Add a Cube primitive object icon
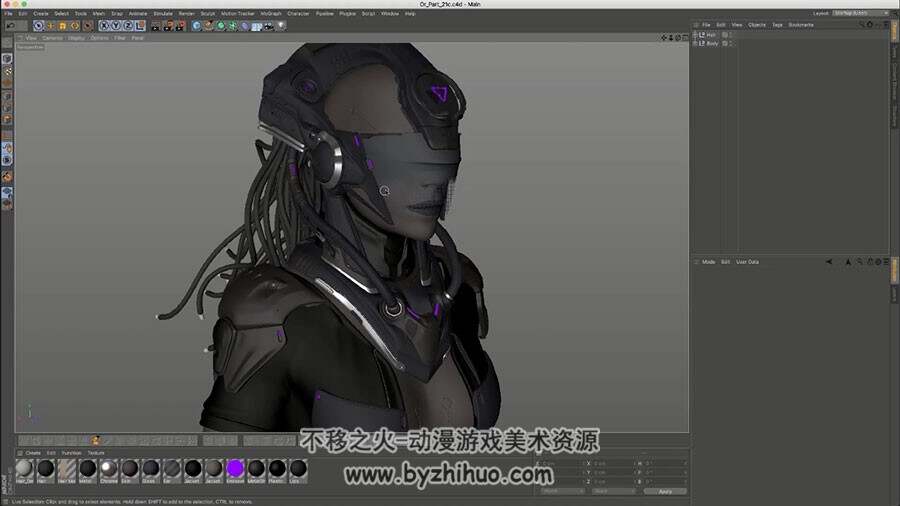900x506 pixels. click(x=196, y=26)
